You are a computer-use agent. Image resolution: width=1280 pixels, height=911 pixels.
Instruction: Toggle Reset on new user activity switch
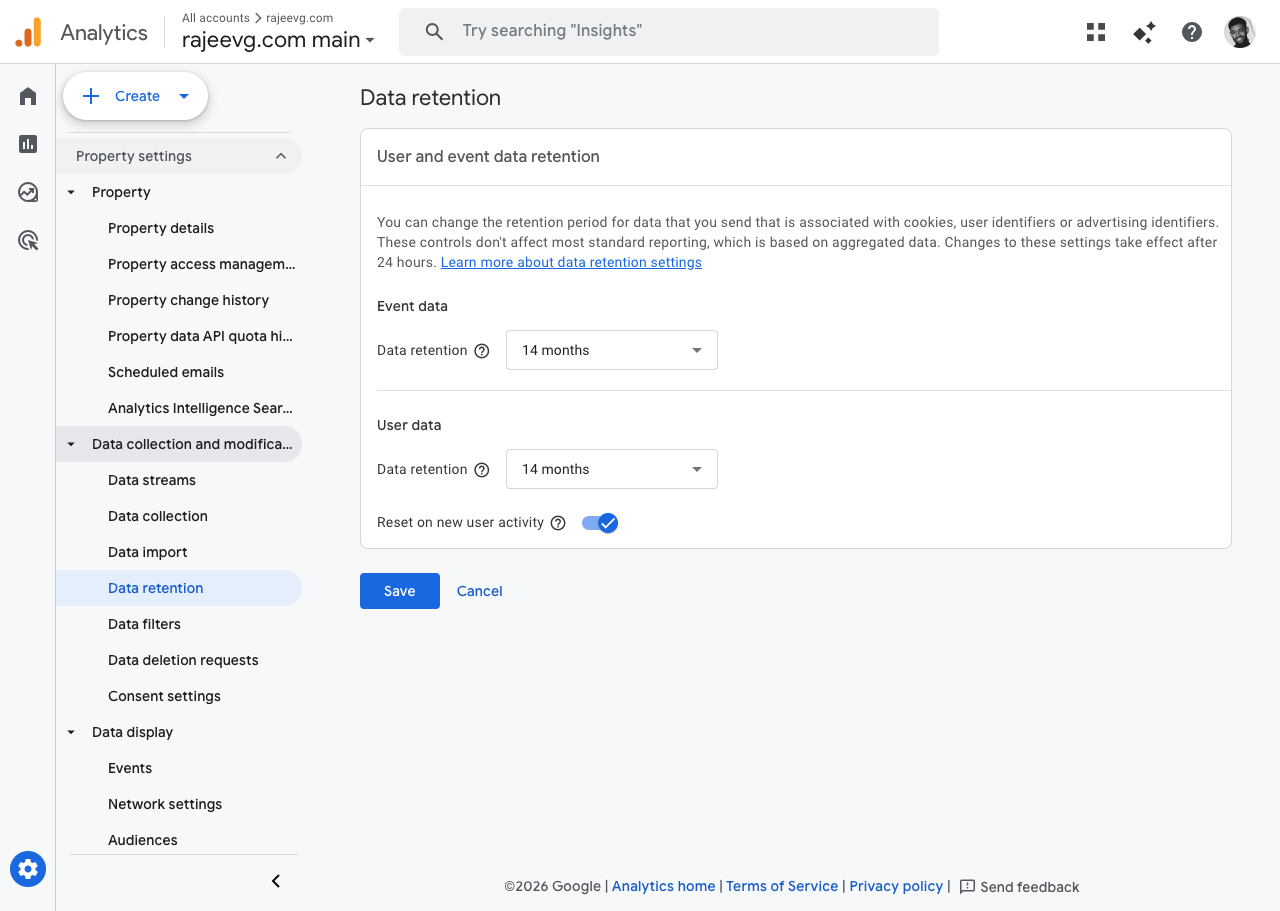[x=600, y=523]
